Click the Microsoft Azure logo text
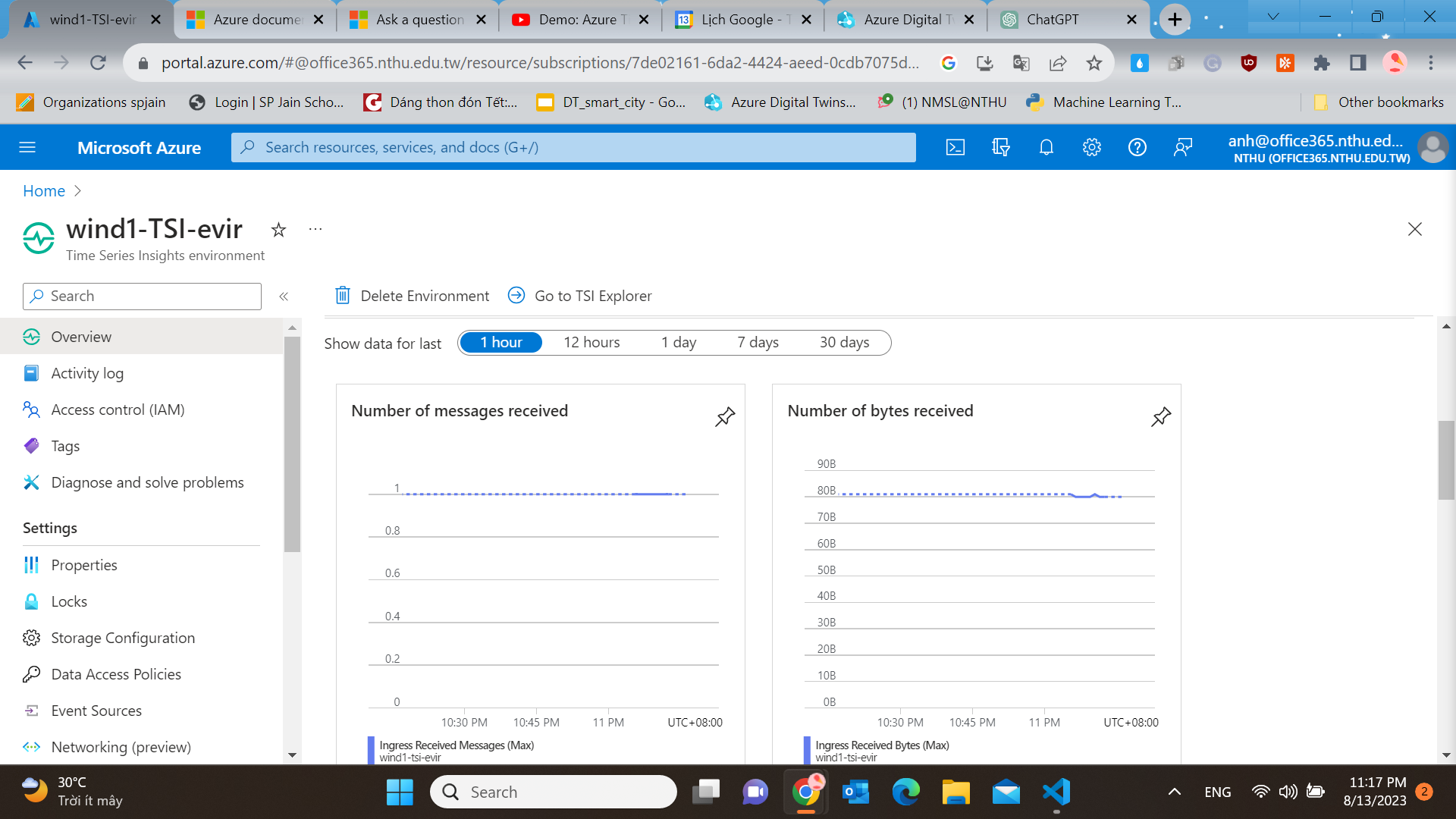Screen dimensions: 1456x819 pyautogui.click(x=139, y=148)
